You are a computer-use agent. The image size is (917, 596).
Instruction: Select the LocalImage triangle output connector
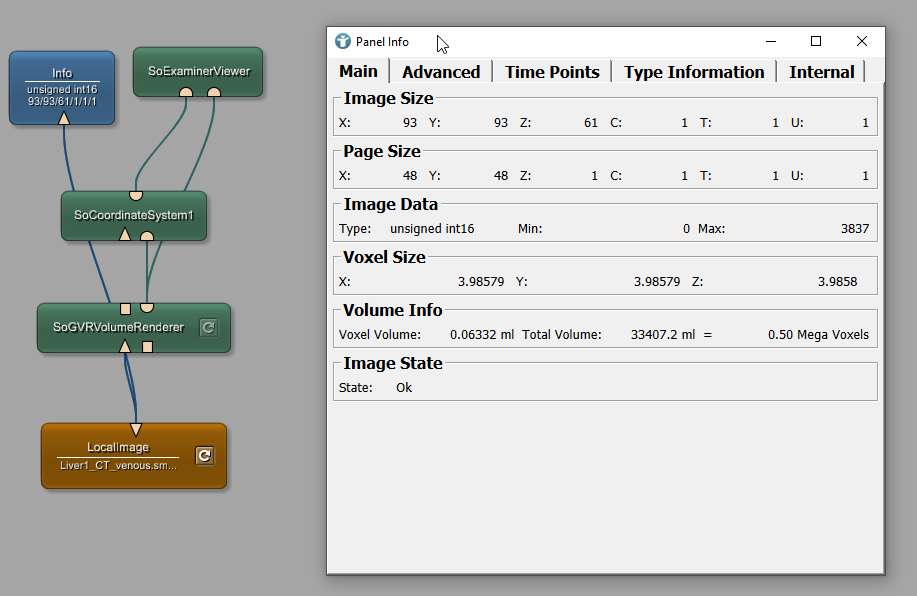pos(135,430)
